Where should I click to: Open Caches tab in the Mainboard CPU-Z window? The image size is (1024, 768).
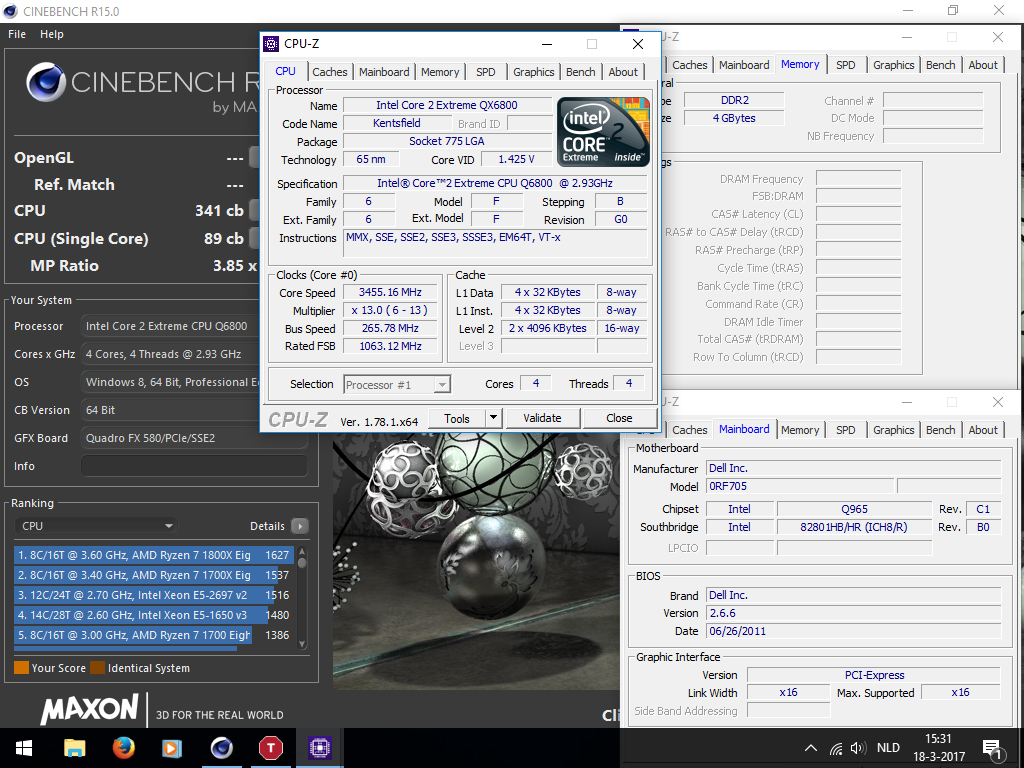pyautogui.click(x=690, y=430)
